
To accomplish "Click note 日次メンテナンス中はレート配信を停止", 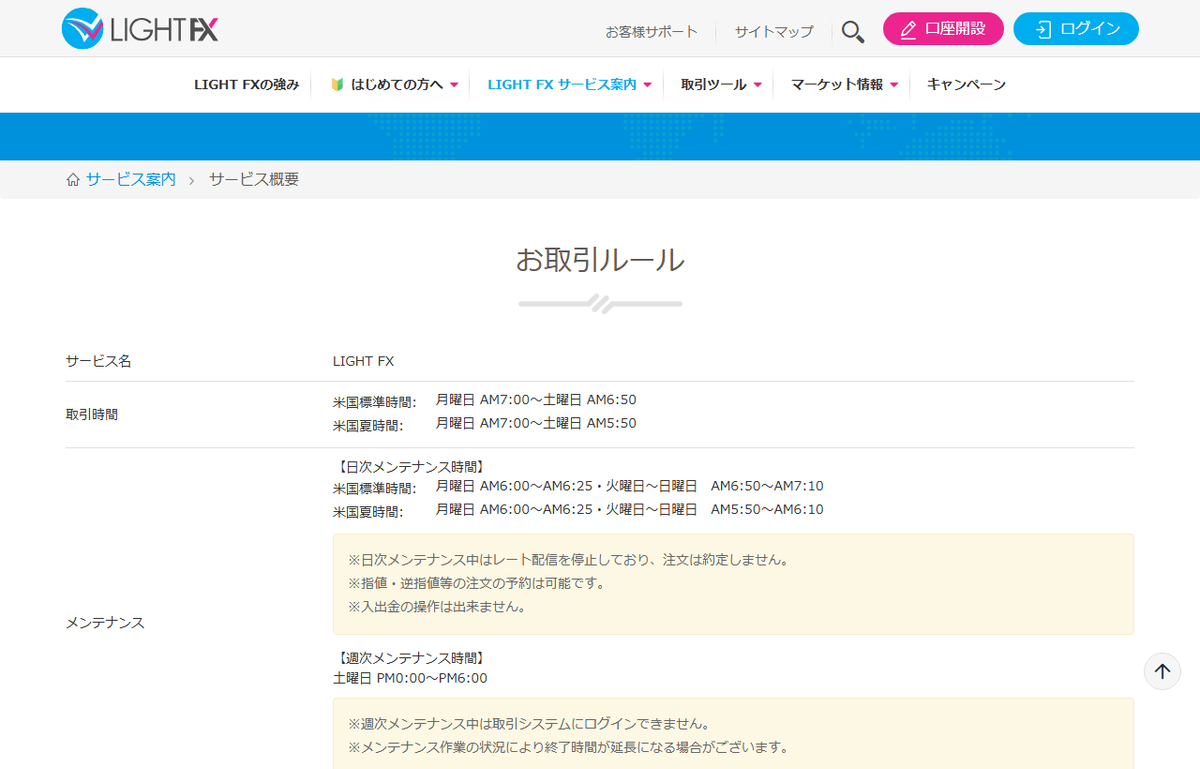I will point(568,560).
